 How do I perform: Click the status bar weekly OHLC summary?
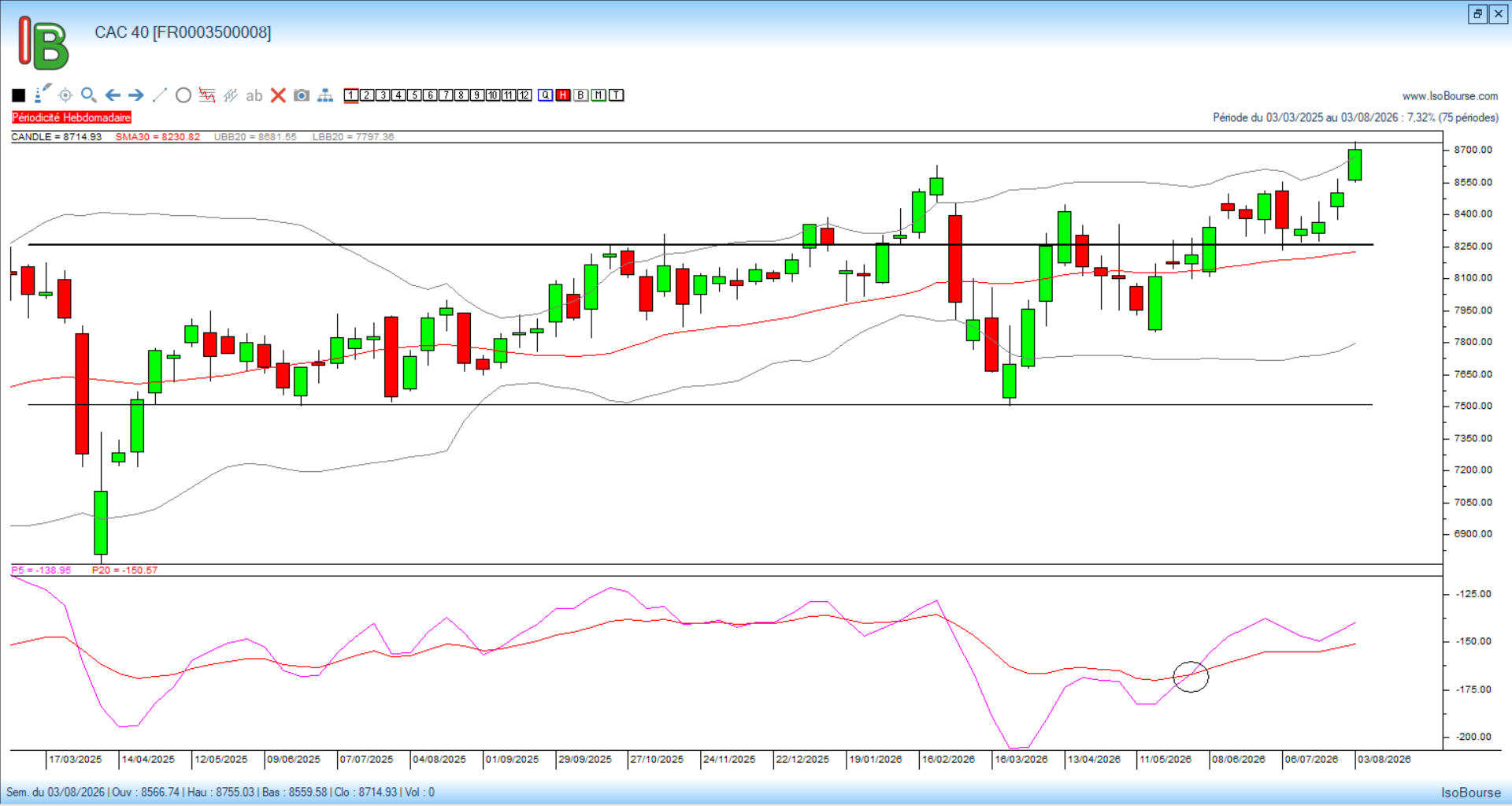coord(220,792)
